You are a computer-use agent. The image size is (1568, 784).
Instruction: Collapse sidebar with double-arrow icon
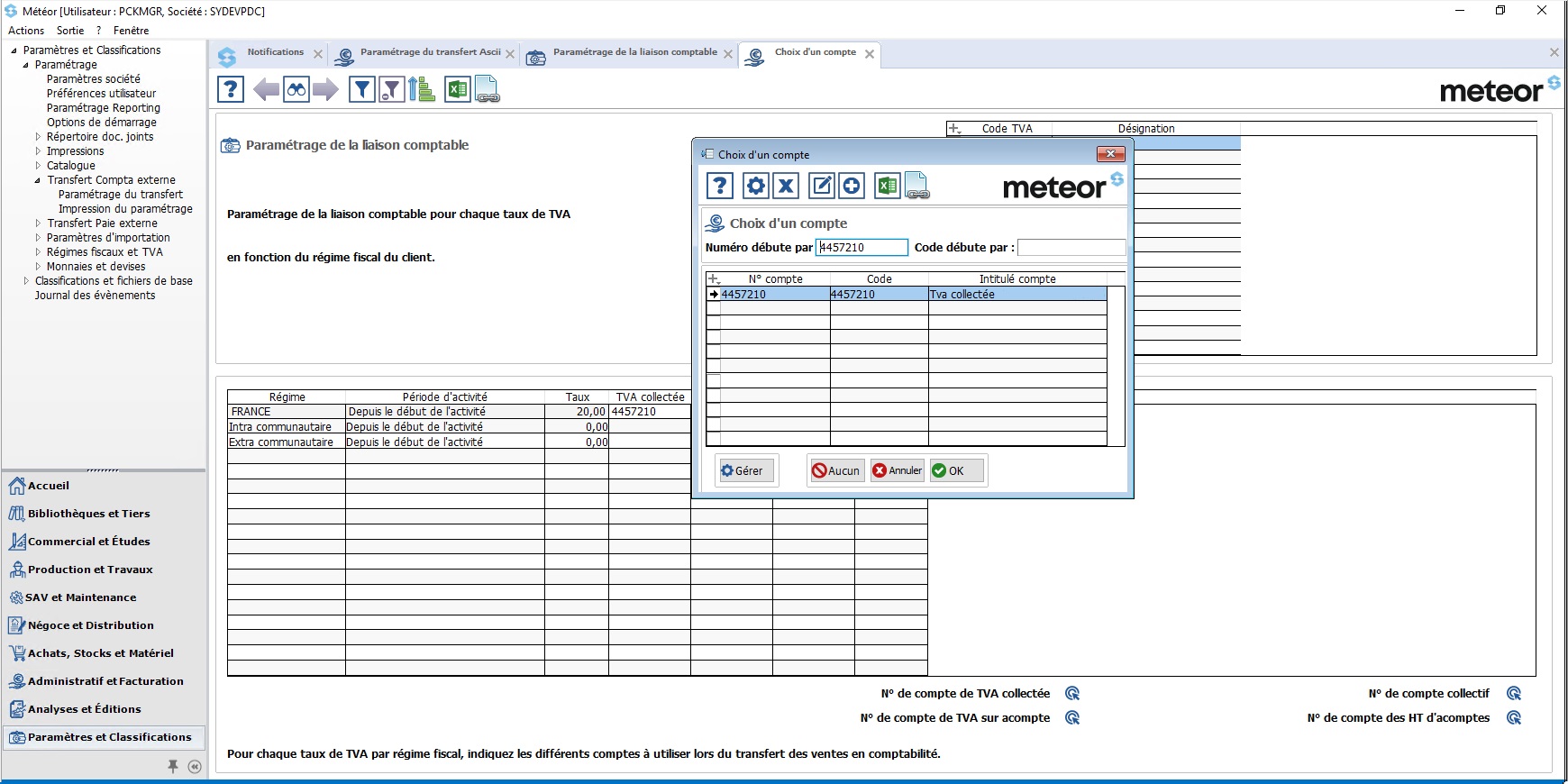[195, 766]
